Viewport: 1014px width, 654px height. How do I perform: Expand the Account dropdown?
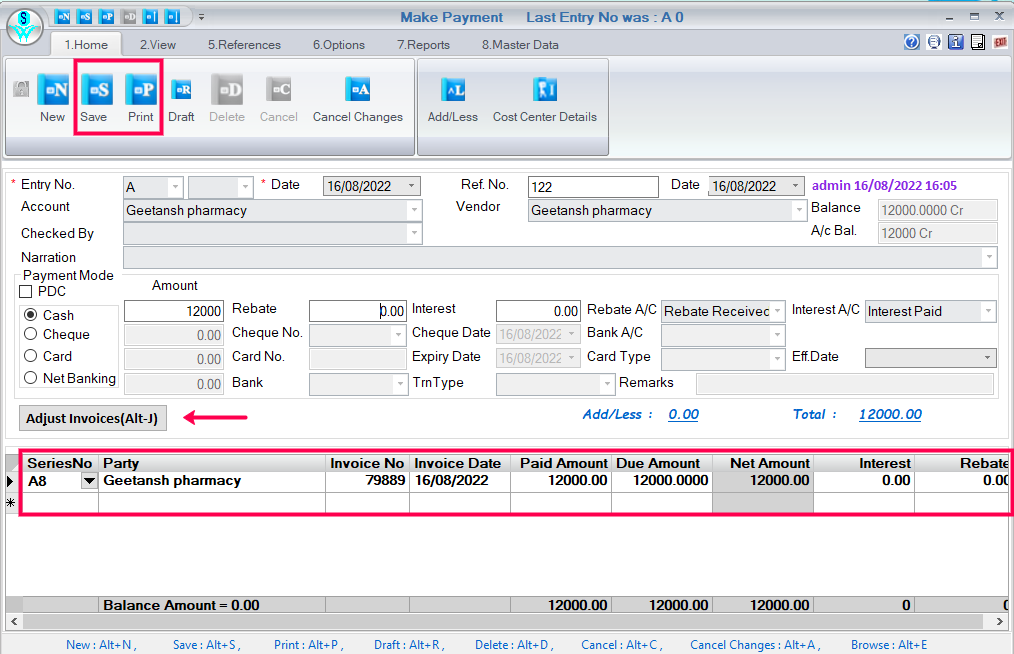(x=415, y=210)
